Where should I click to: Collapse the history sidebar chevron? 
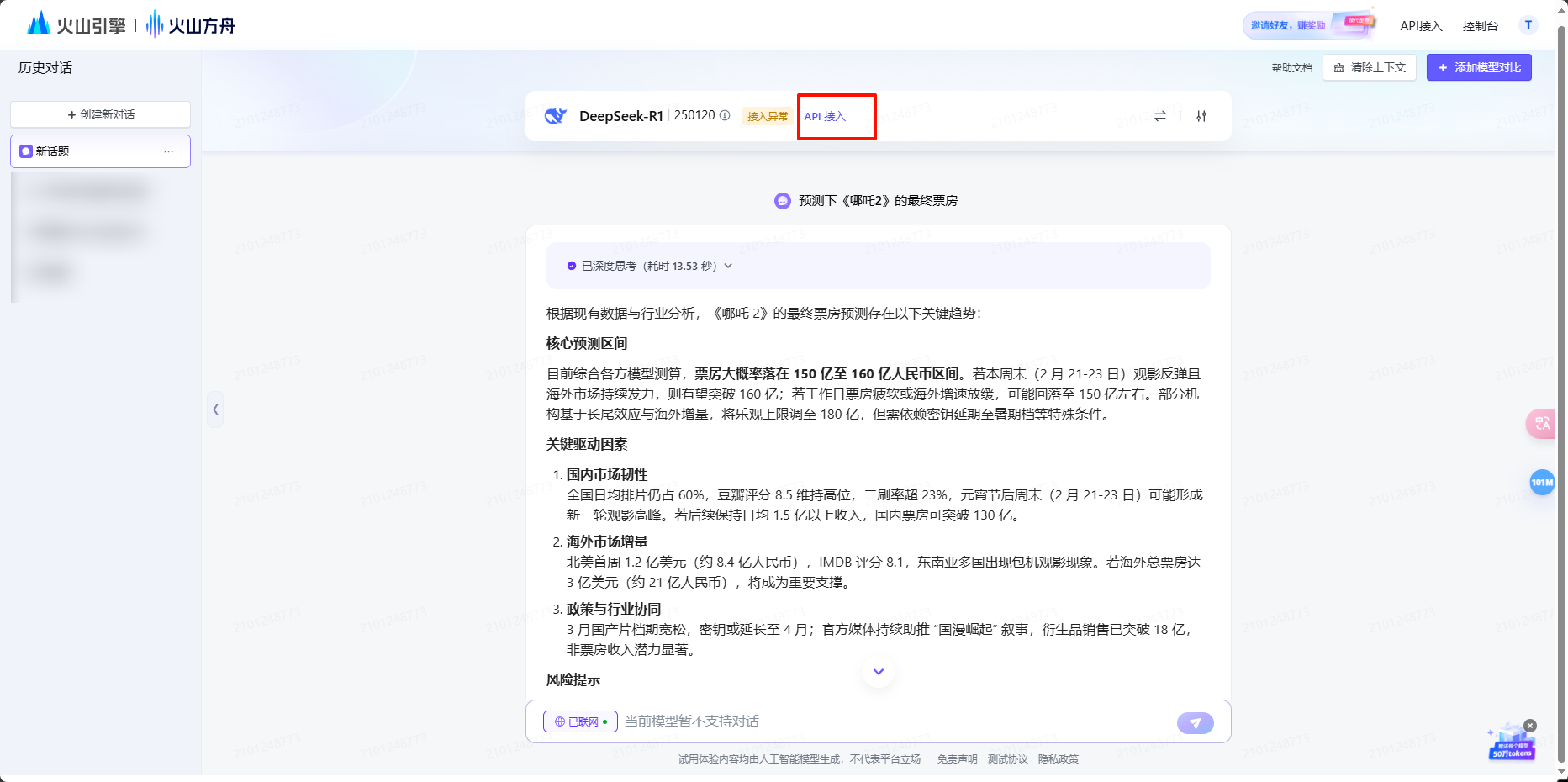[216, 409]
